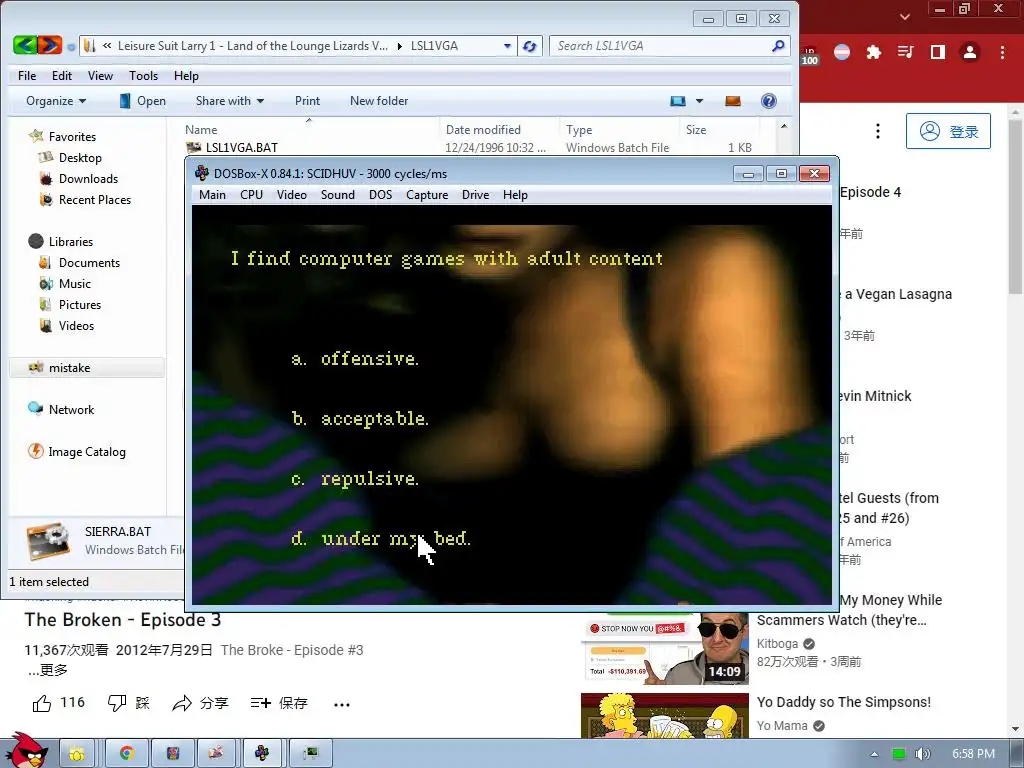1024x768 pixels.
Task: Open Explorer Tools menu
Action: click(144, 76)
